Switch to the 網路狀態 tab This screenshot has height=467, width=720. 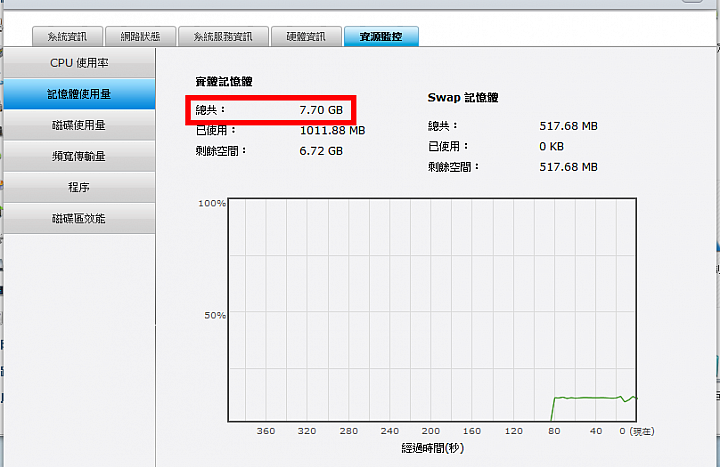[141, 37]
